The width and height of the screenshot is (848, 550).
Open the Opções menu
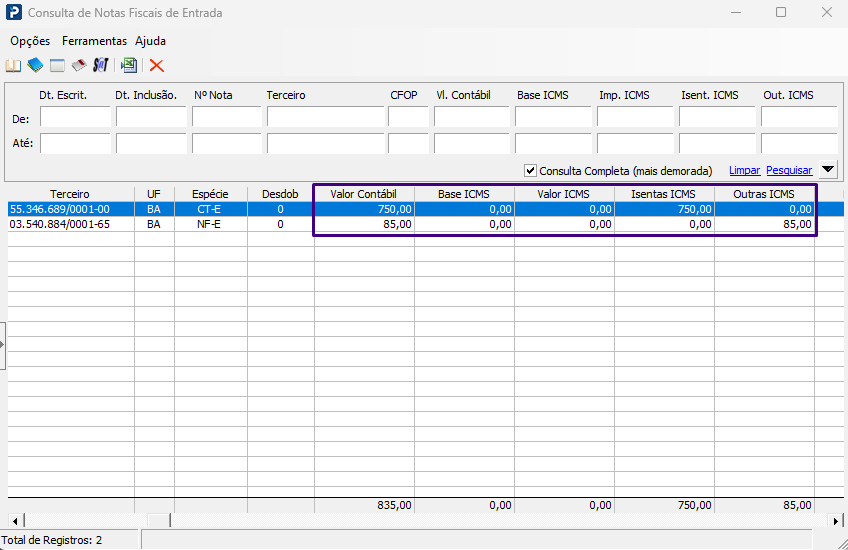coord(30,41)
